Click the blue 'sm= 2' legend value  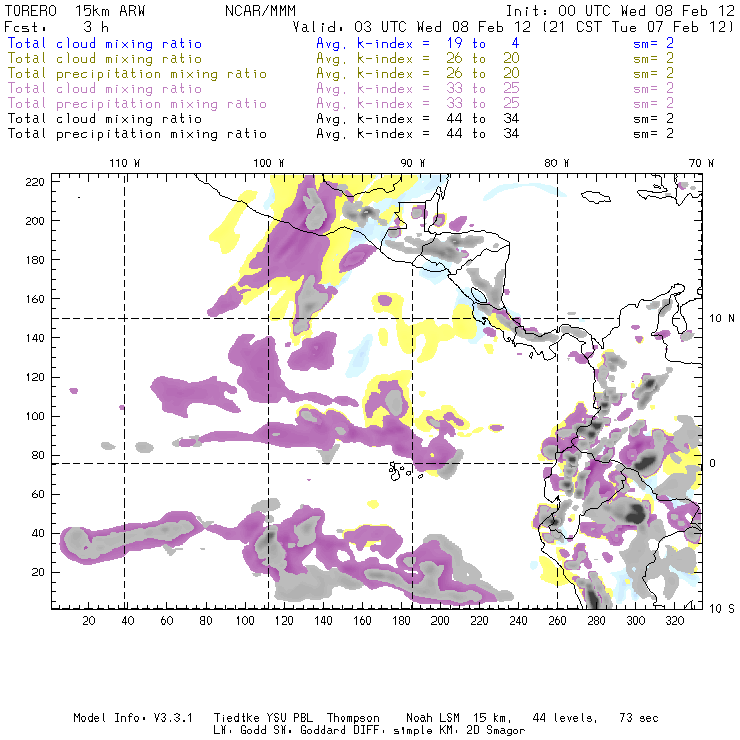[x=653, y=43]
